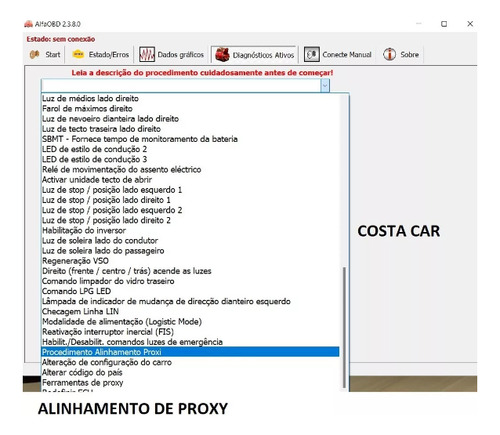Select Habilit./Desabilit. comandos luzes de emergência
The width and height of the screenshot is (500, 435).
pyautogui.click(x=190, y=342)
